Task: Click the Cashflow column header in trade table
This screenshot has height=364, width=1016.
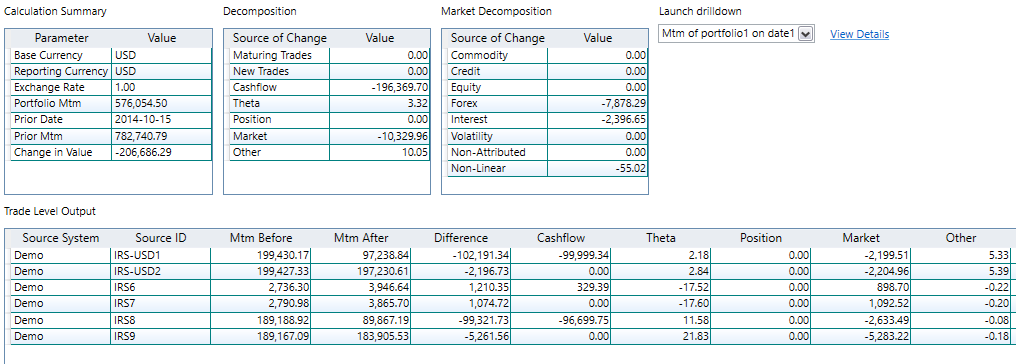Action: (560, 238)
